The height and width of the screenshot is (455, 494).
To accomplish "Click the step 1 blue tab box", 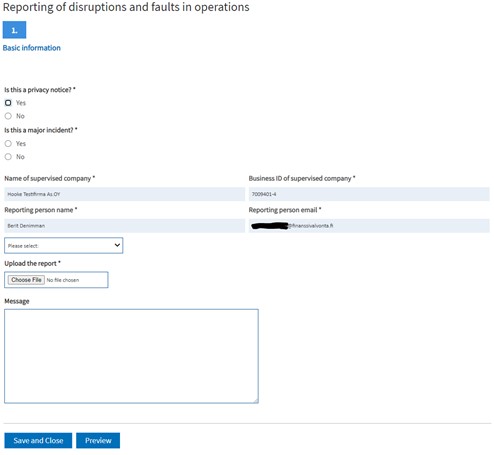I will 14,30.
